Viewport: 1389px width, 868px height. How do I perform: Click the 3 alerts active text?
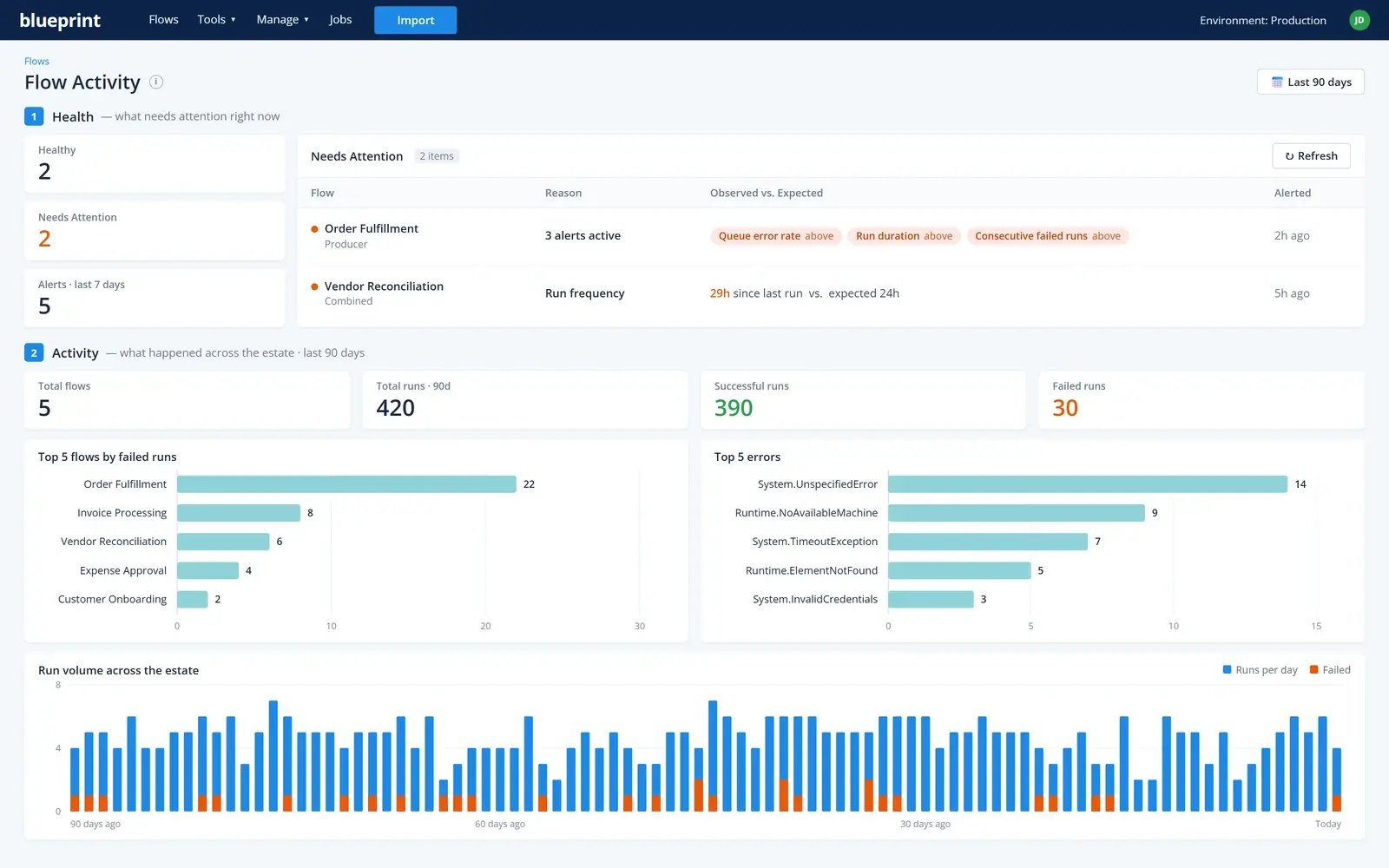click(x=583, y=236)
